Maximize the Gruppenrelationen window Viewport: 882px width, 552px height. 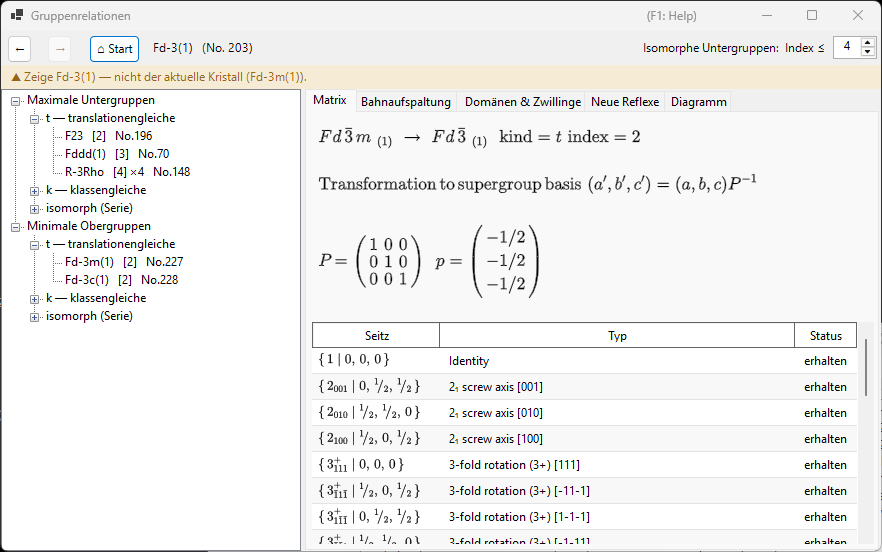click(x=812, y=15)
